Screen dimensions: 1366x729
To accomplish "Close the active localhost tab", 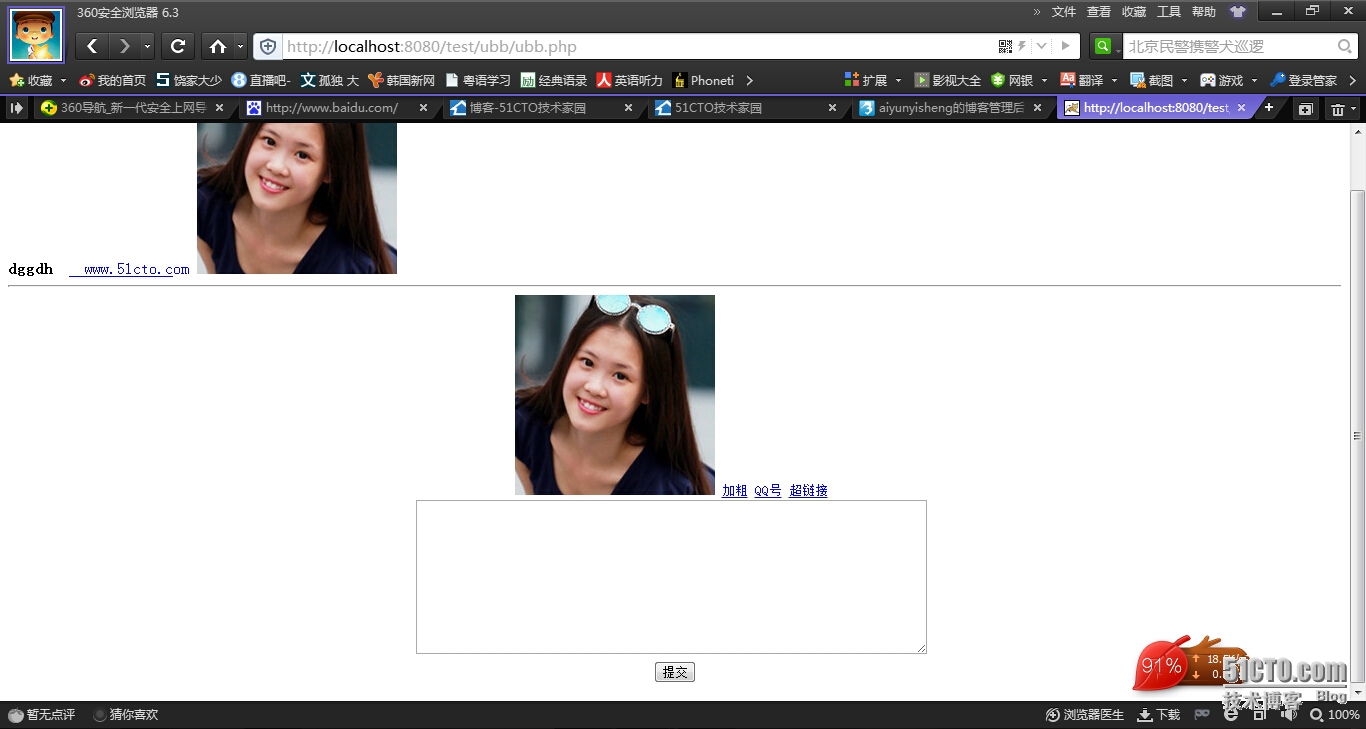I will (1242, 108).
